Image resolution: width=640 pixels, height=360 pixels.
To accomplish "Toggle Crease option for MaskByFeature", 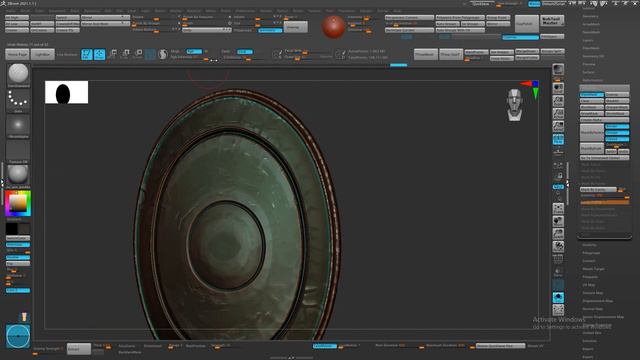I will point(617,139).
